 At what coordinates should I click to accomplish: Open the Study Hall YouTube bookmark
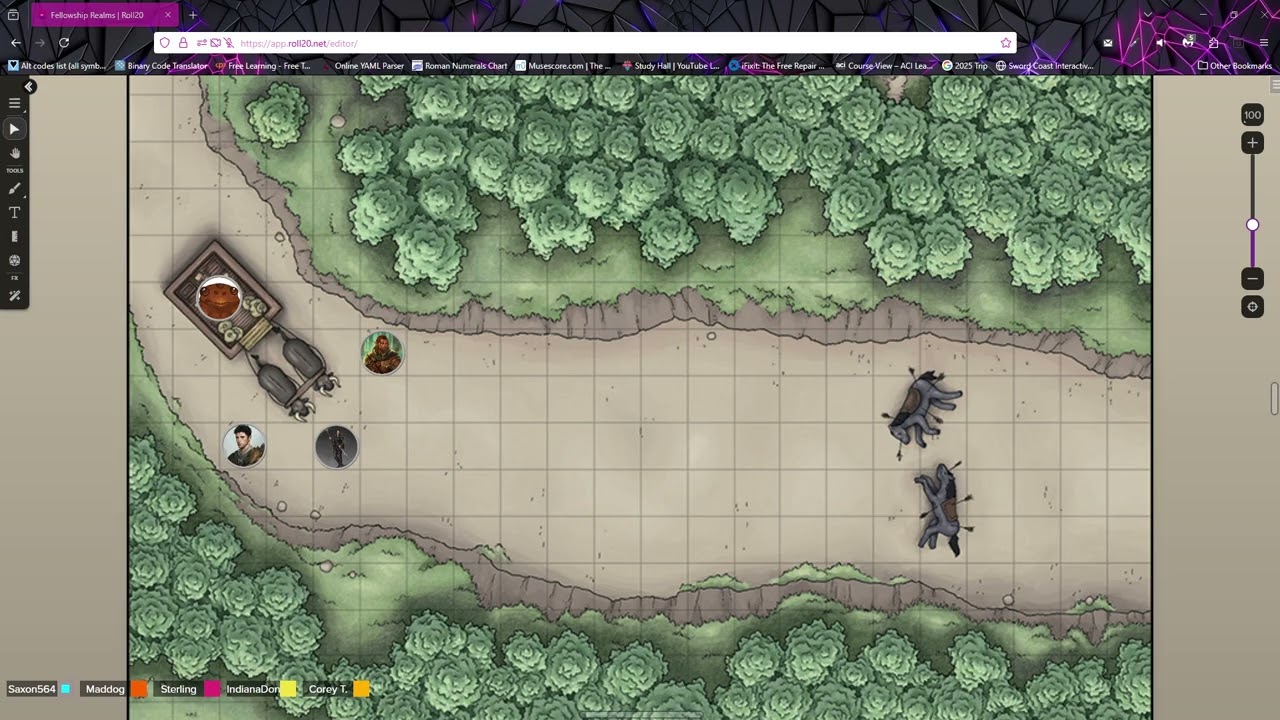tap(670, 66)
